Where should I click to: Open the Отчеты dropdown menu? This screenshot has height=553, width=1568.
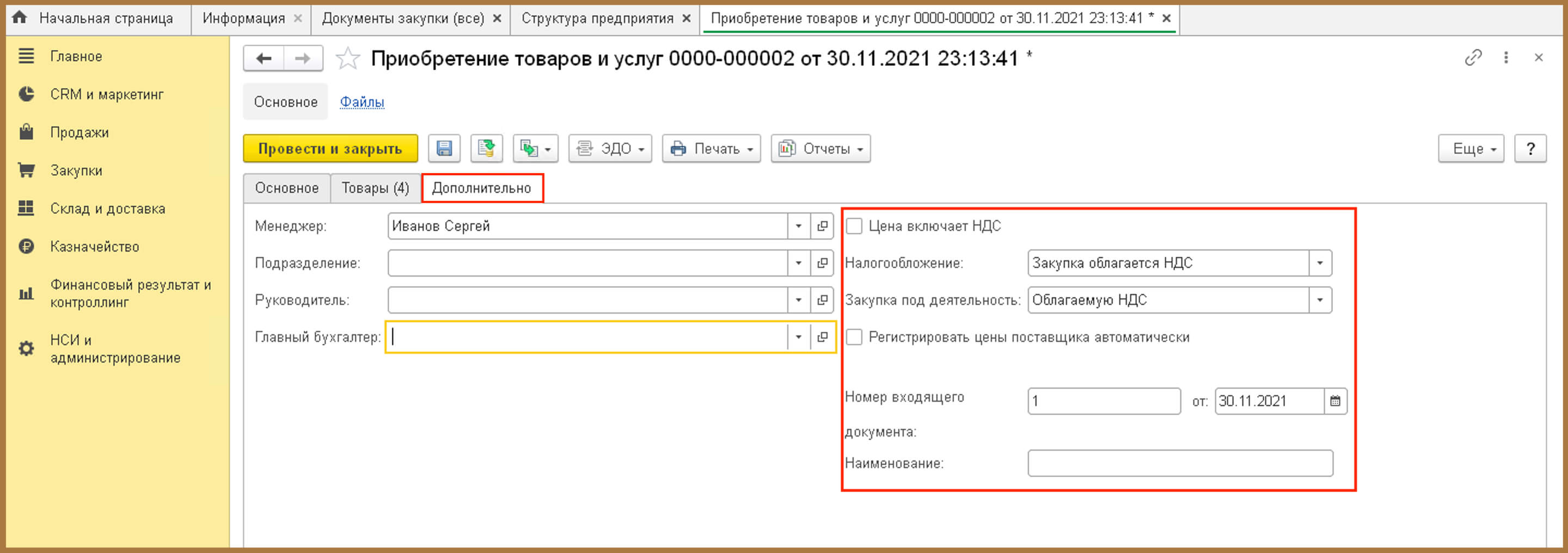point(820,149)
